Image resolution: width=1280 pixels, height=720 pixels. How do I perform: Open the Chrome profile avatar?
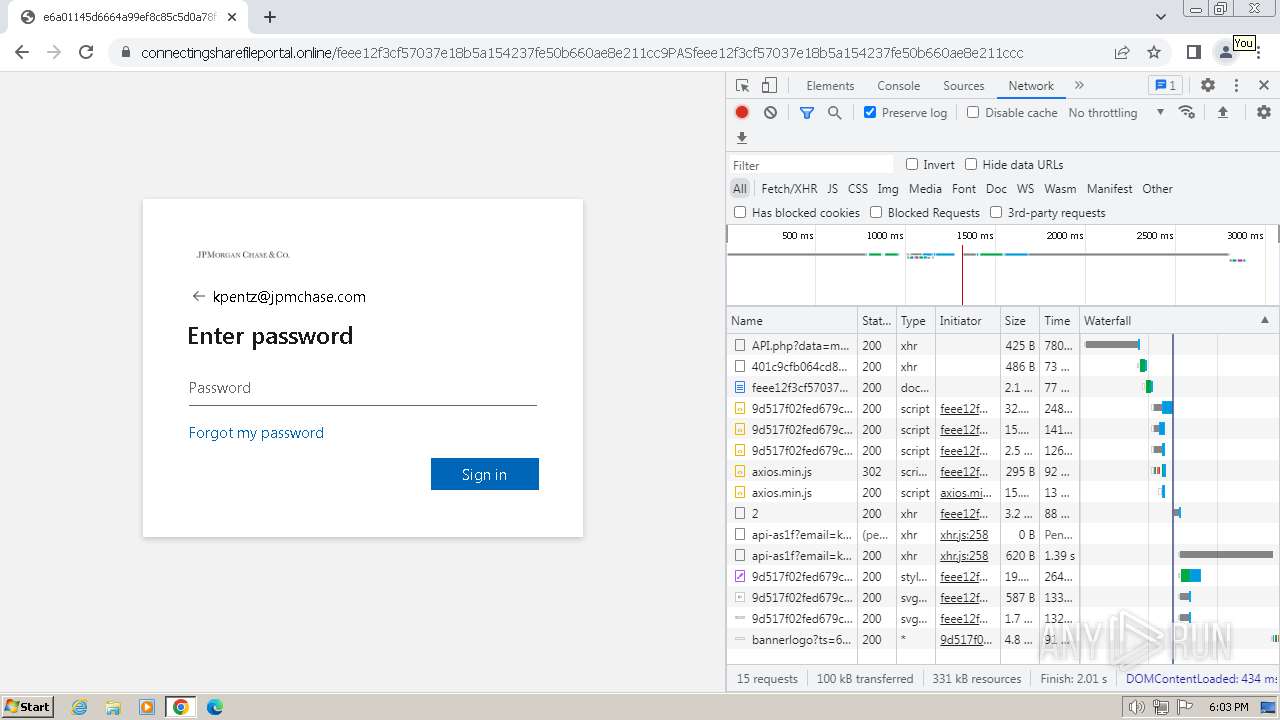1225,52
